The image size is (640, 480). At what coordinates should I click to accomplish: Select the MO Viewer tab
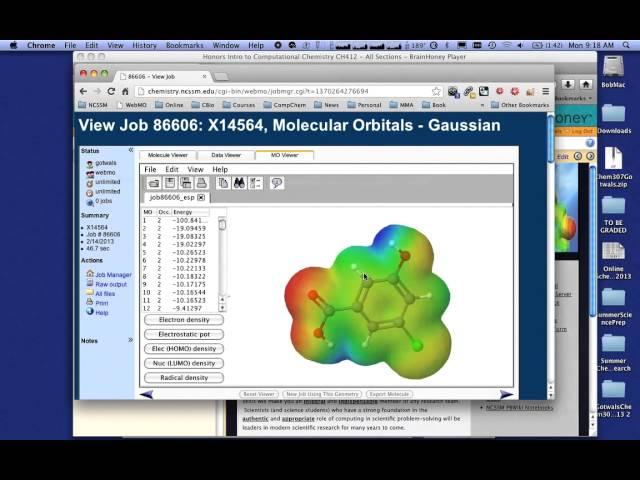[284, 155]
